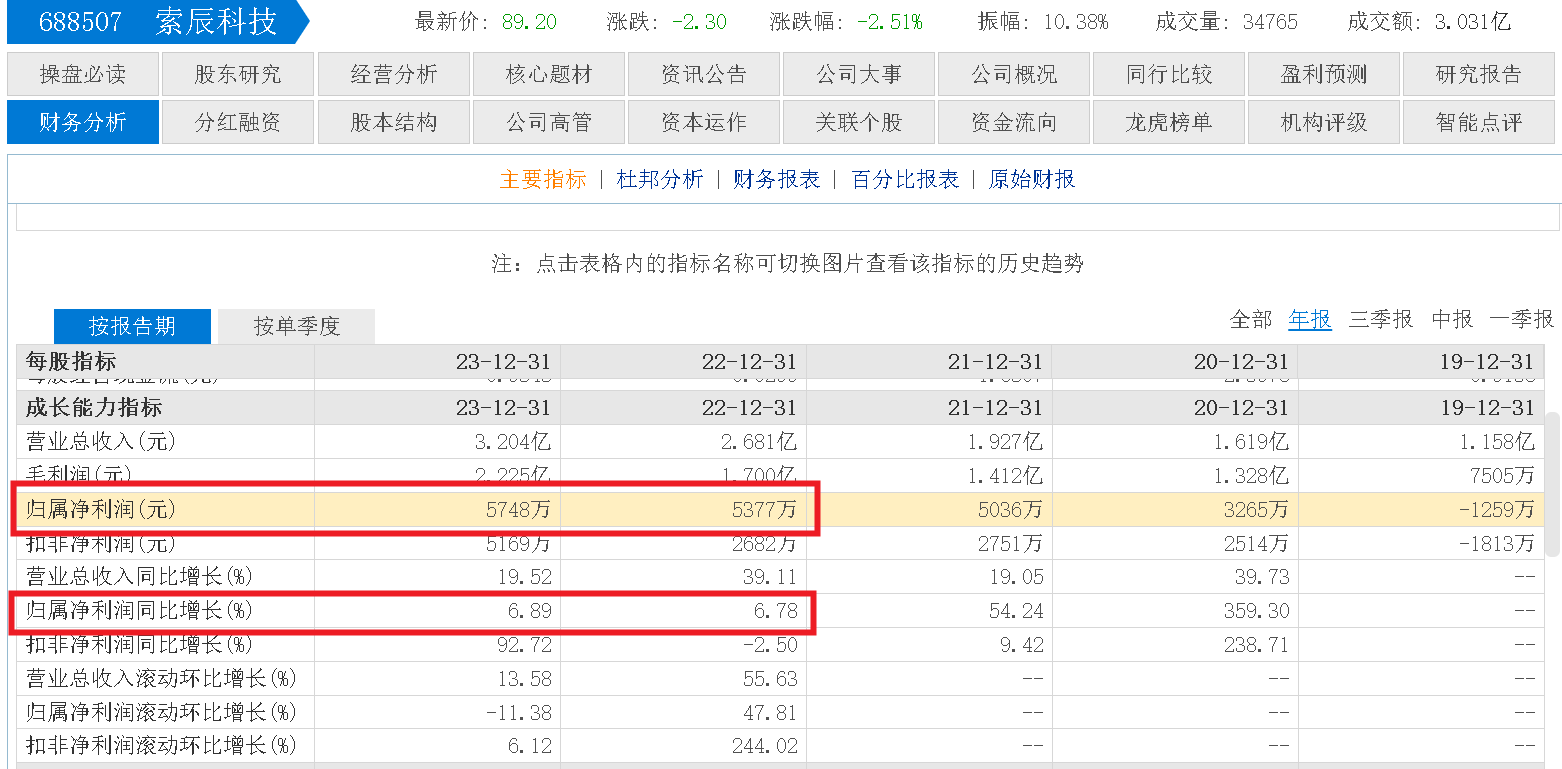The image size is (1562, 769).
Task: Show only 一季报 reports
Action: (1522, 319)
